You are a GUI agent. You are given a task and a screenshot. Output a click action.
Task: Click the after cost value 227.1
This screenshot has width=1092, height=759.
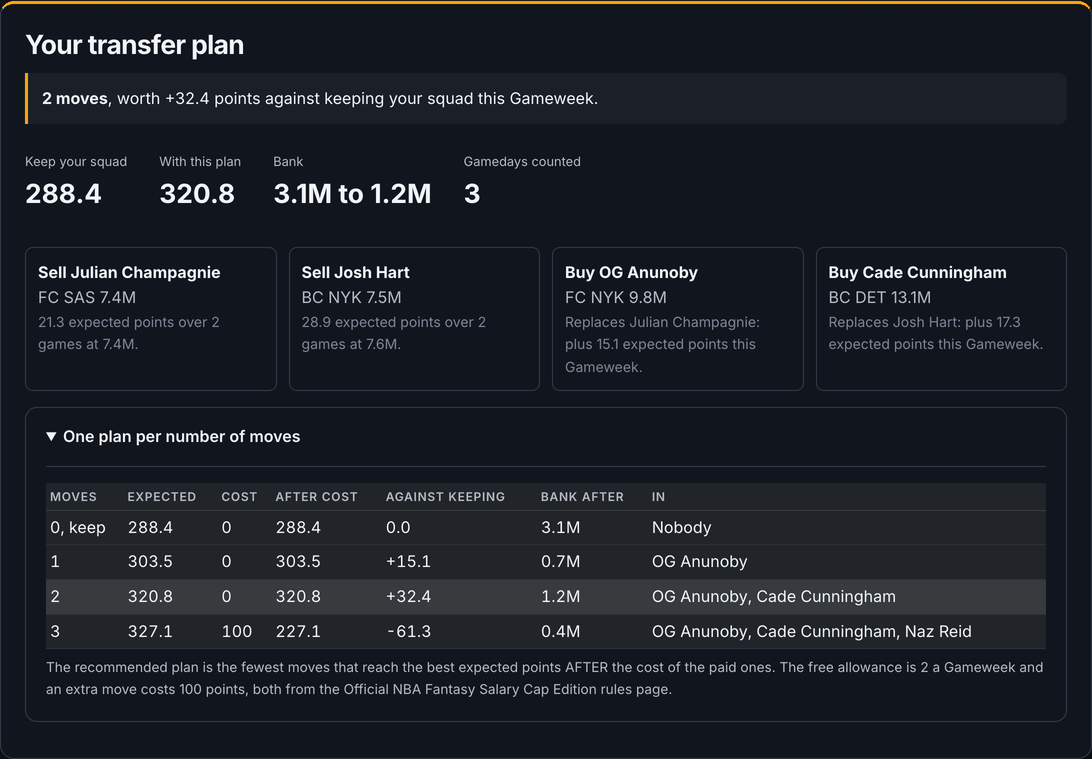click(x=298, y=631)
